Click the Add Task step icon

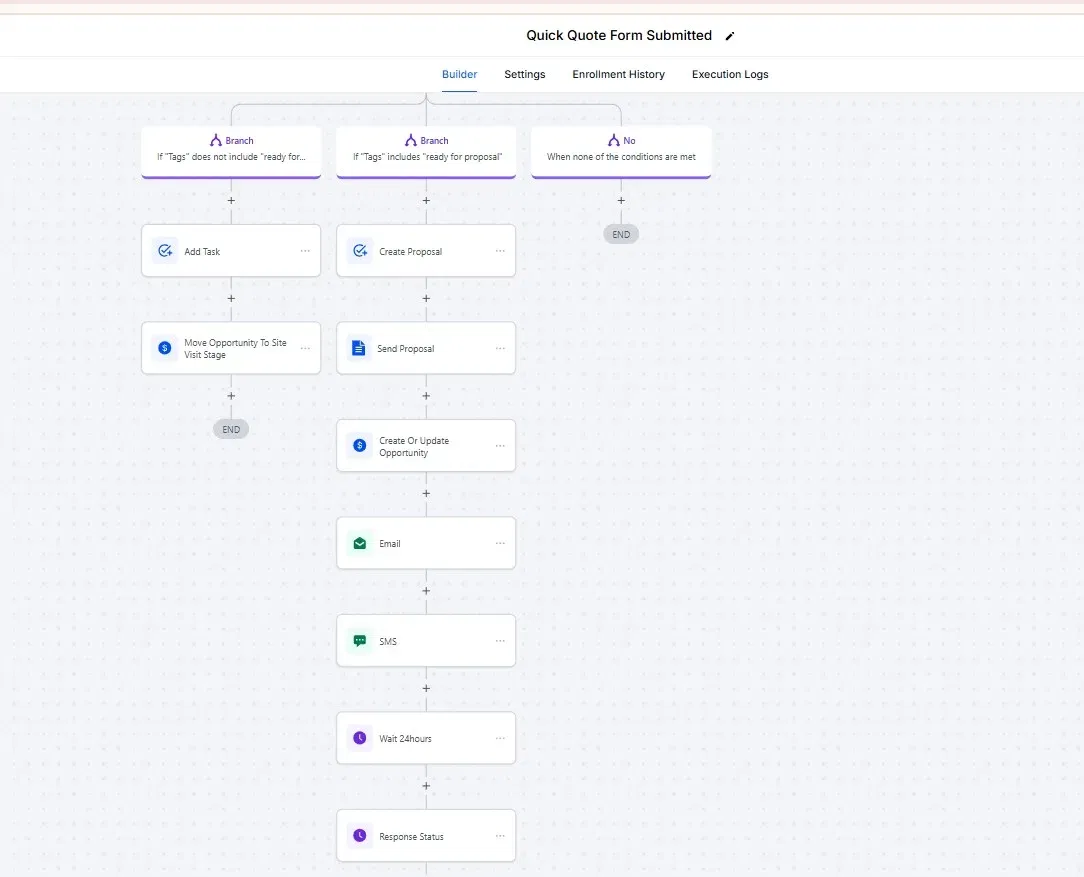(x=165, y=251)
